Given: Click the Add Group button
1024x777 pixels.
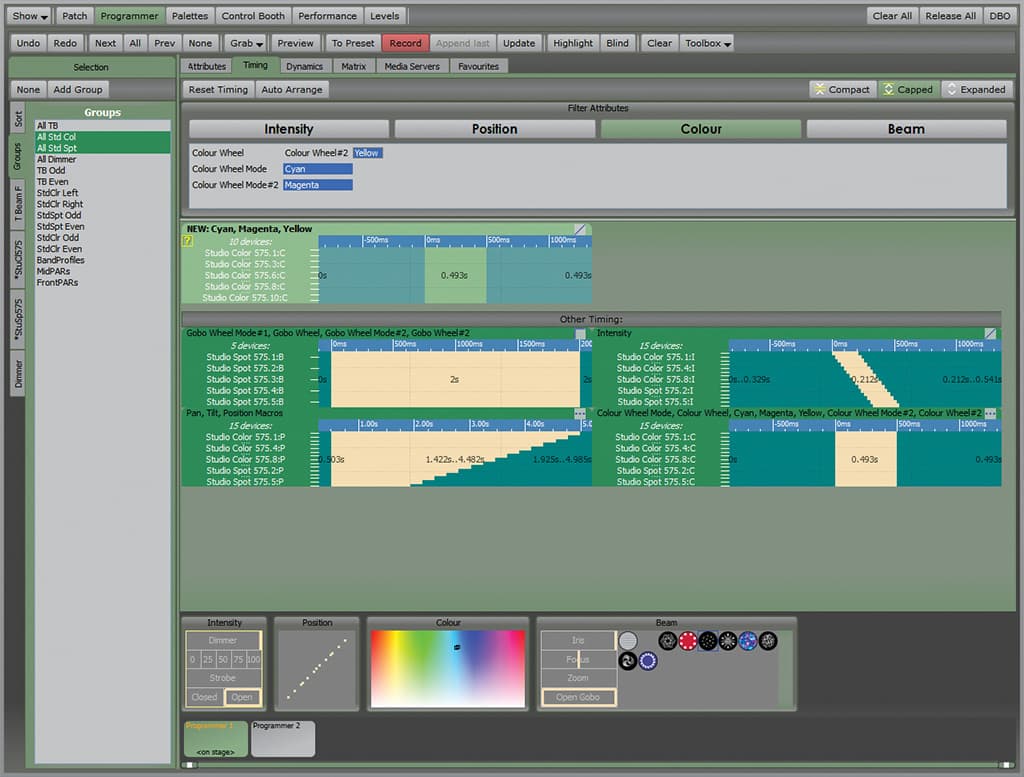Looking at the screenshot, I should point(78,89).
